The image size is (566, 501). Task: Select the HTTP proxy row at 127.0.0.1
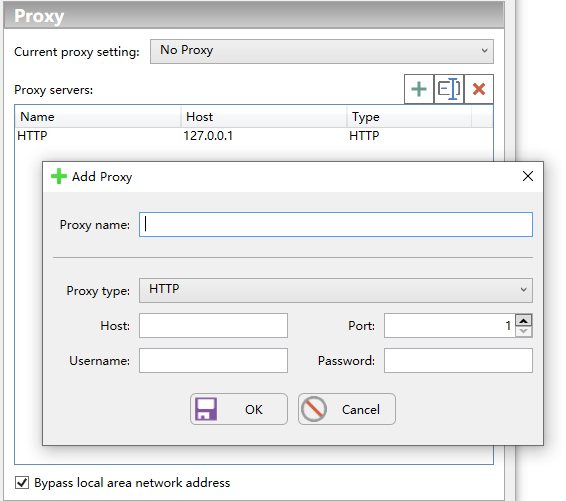(254, 136)
